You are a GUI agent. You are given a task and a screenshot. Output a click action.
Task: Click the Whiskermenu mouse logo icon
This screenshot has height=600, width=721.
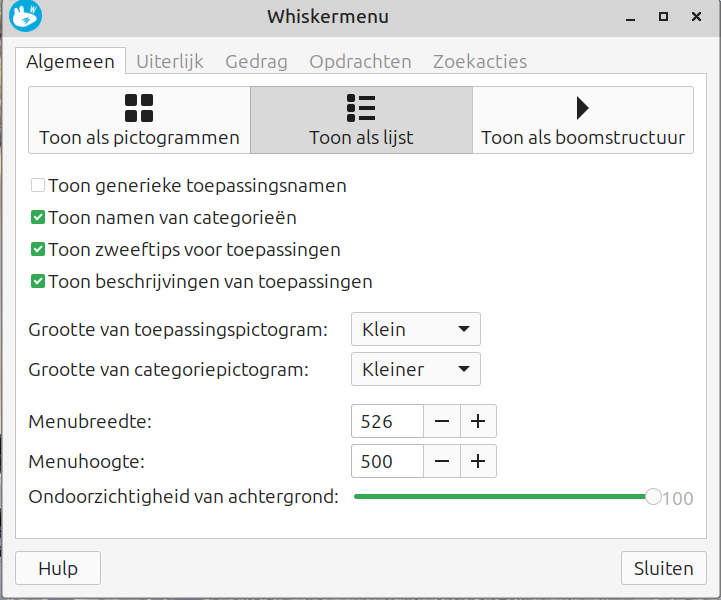(x=25, y=16)
